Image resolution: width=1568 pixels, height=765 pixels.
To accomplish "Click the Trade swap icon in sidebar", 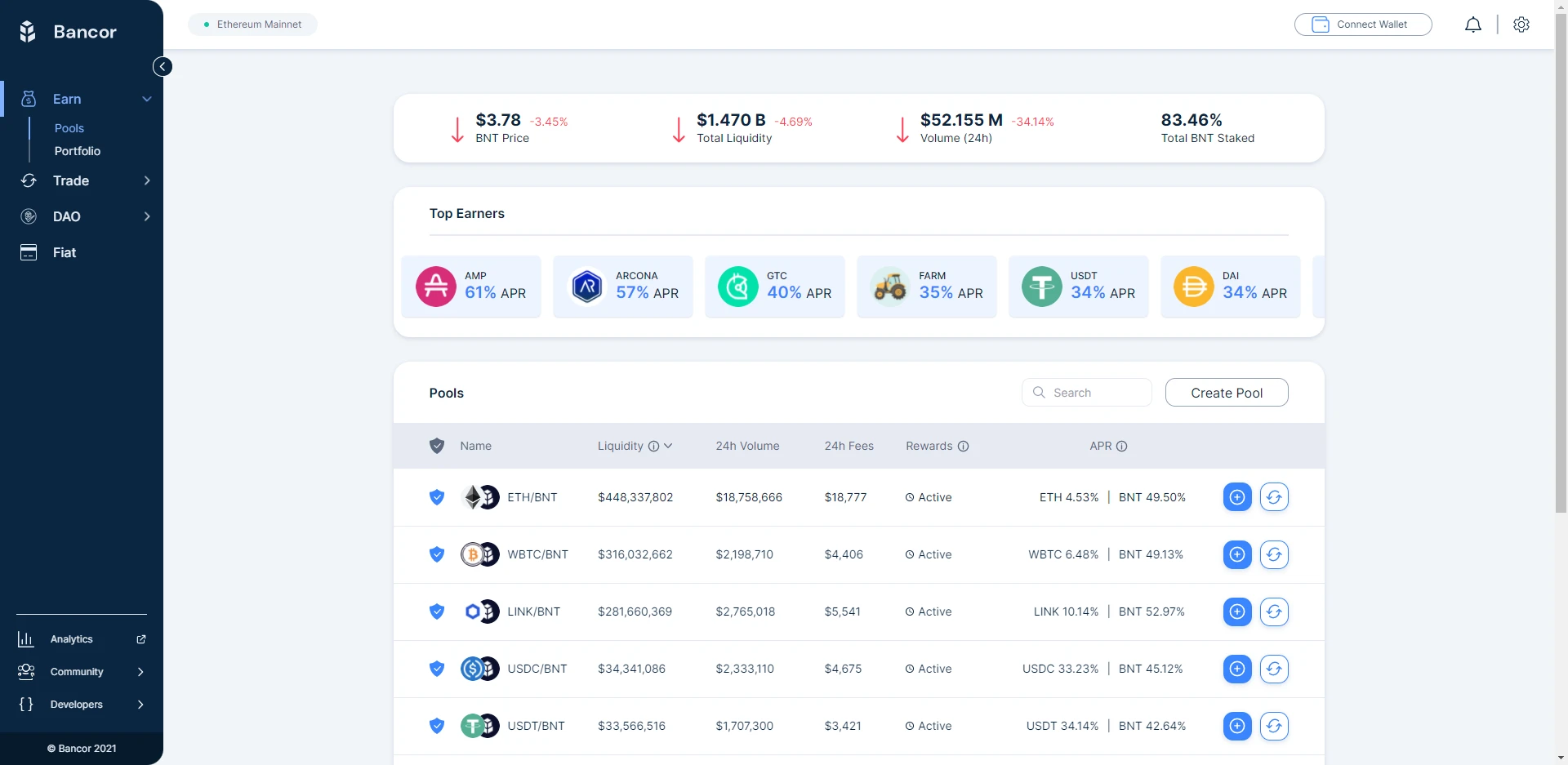I will 29,180.
